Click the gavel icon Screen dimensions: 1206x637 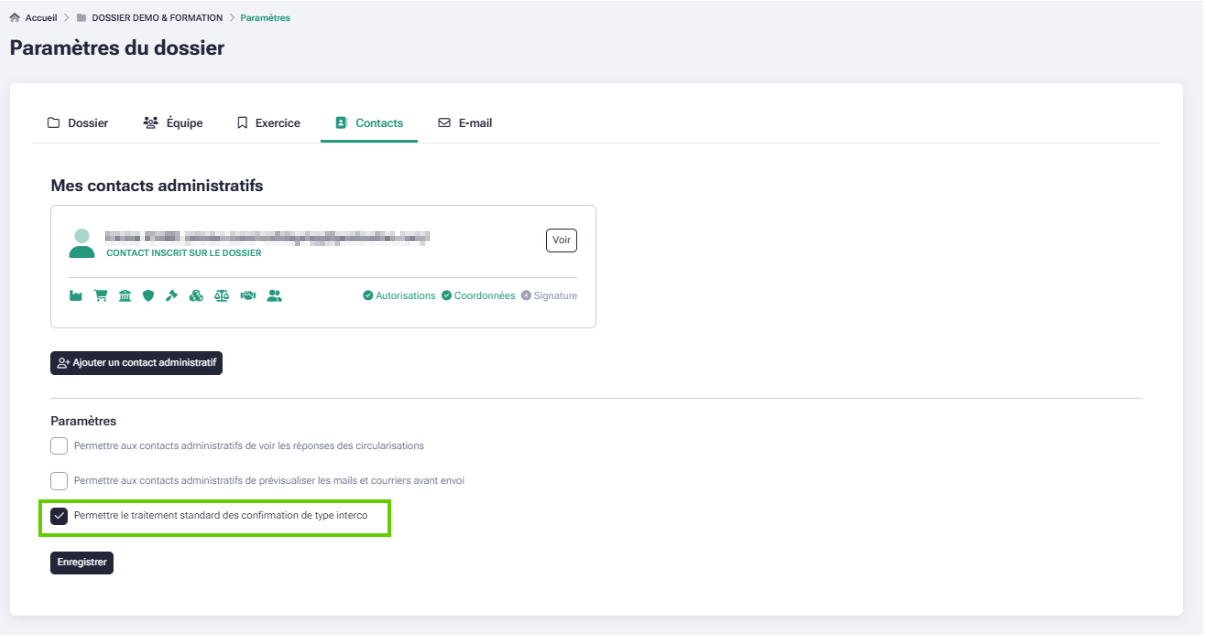pyautogui.click(x=172, y=296)
